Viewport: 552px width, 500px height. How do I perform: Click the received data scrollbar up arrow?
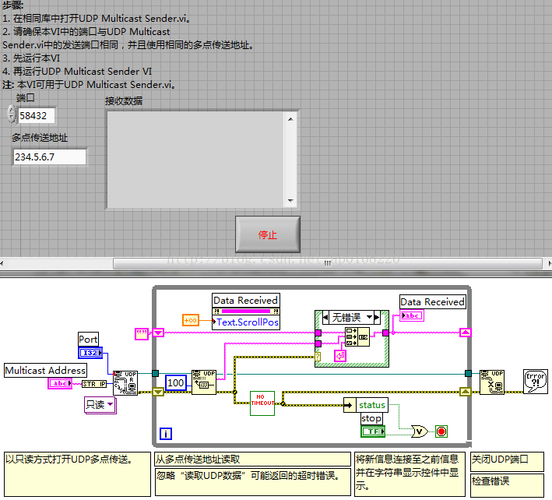pyautogui.click(x=290, y=119)
